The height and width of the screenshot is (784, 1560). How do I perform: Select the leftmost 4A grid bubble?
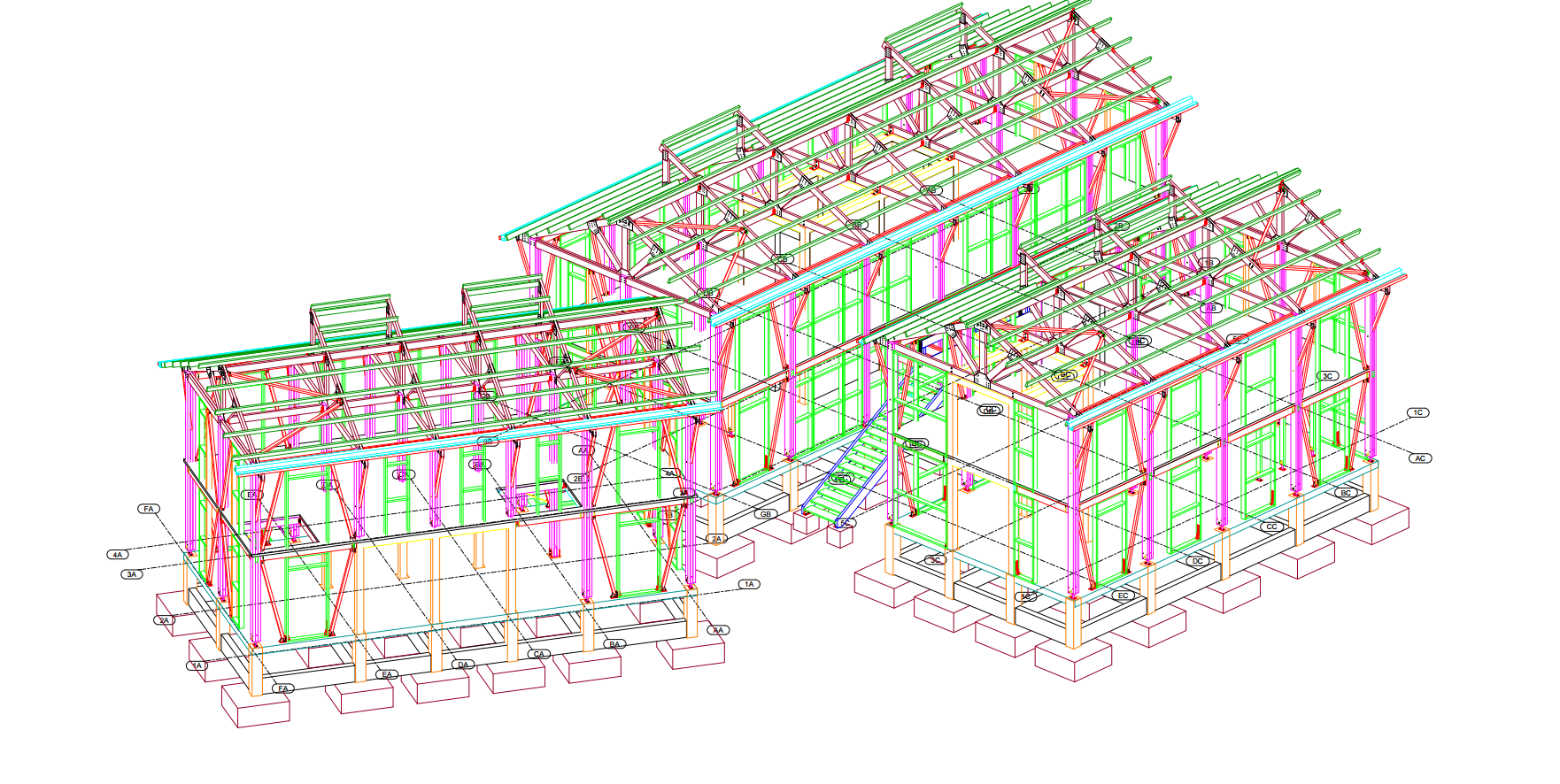pyautogui.click(x=118, y=555)
